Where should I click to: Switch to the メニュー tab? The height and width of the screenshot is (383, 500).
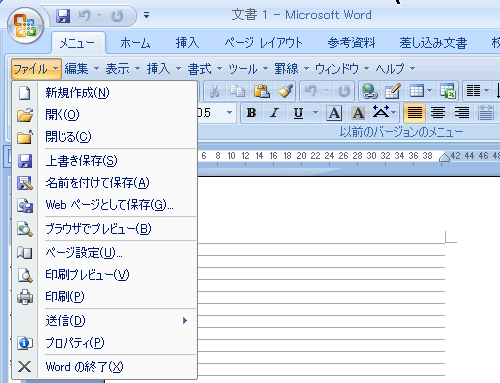click(77, 43)
